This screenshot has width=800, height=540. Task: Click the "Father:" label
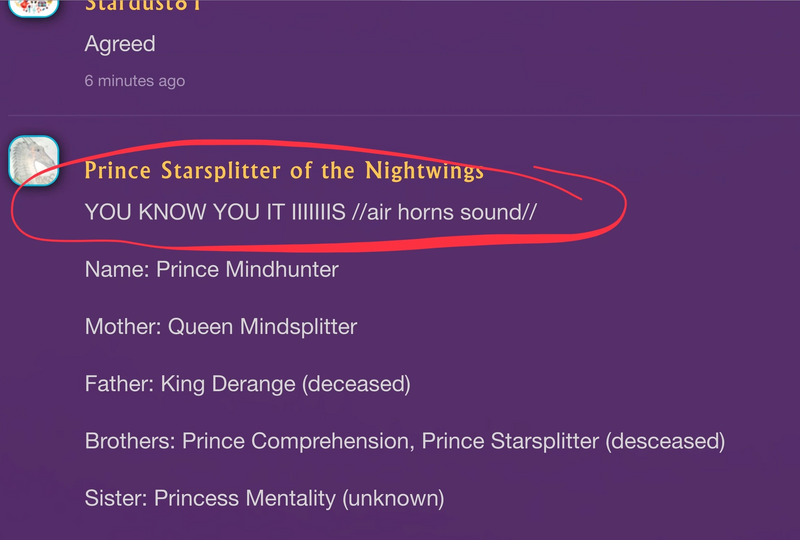(x=121, y=383)
